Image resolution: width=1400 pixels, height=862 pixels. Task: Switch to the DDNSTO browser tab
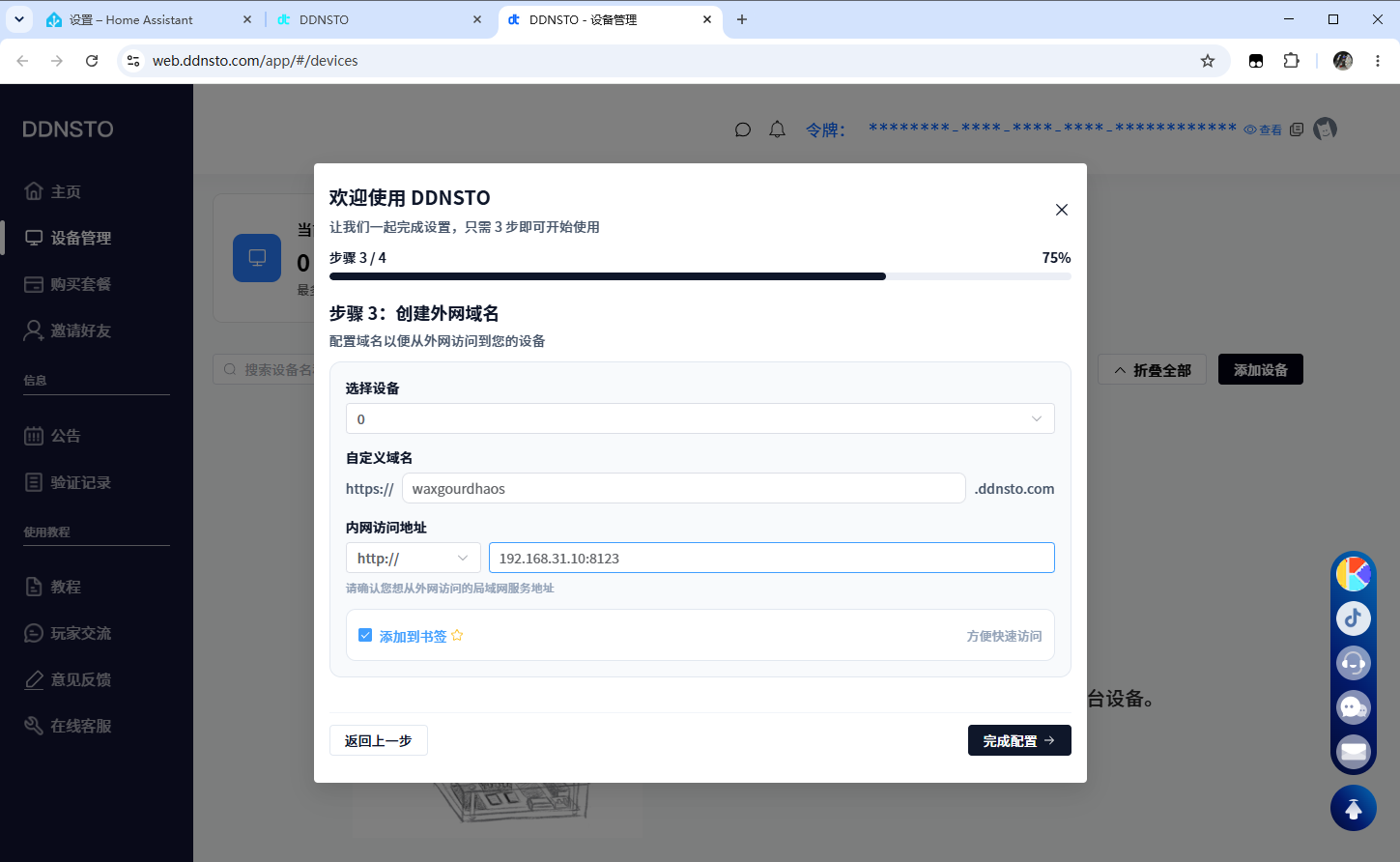point(380,19)
